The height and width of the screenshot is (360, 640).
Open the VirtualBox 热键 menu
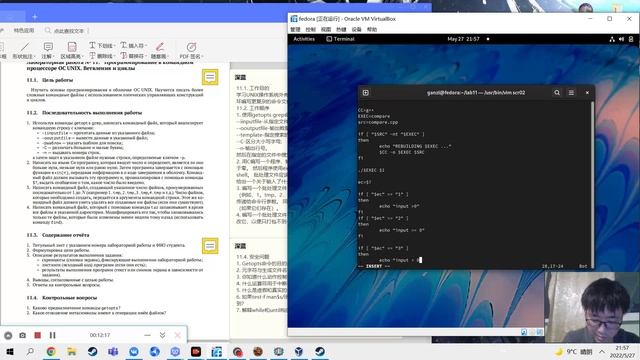point(341,29)
